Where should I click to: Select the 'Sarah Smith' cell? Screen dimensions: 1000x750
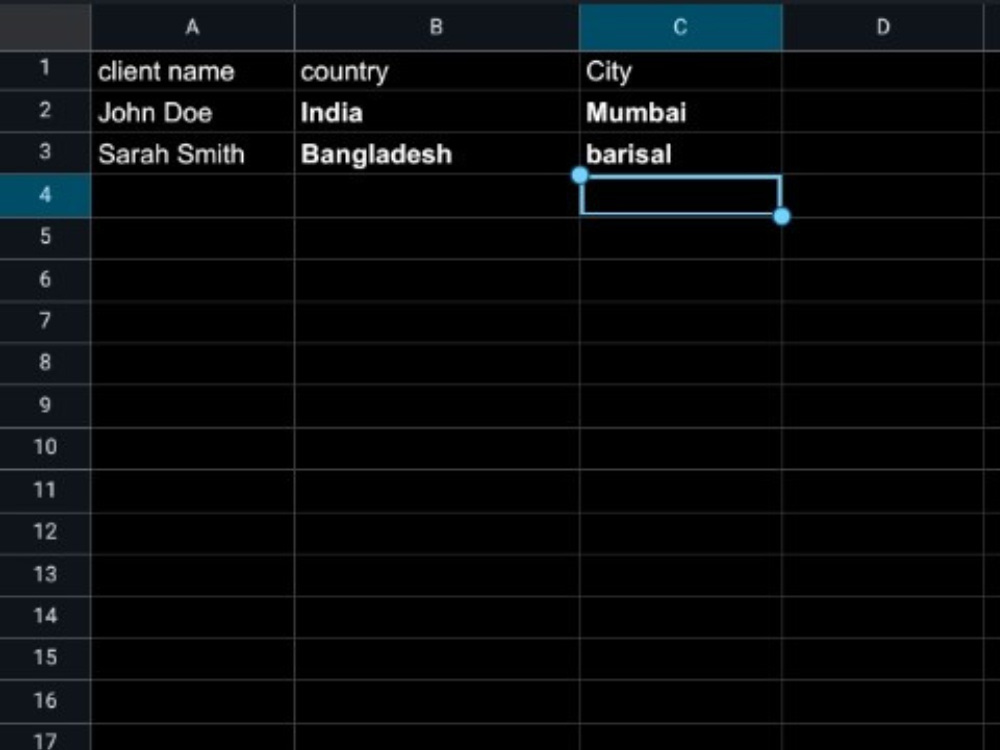(x=193, y=154)
